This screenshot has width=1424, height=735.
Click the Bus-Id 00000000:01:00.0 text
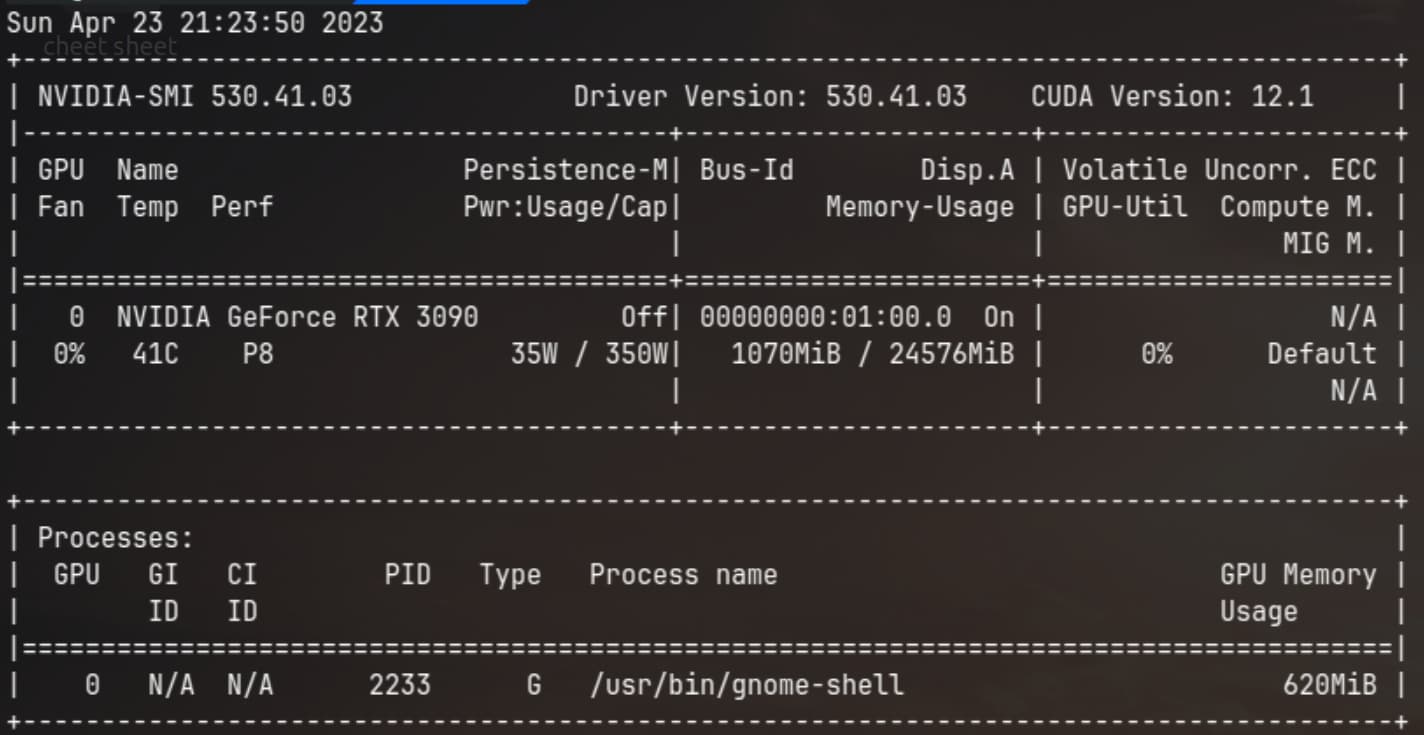[825, 317]
